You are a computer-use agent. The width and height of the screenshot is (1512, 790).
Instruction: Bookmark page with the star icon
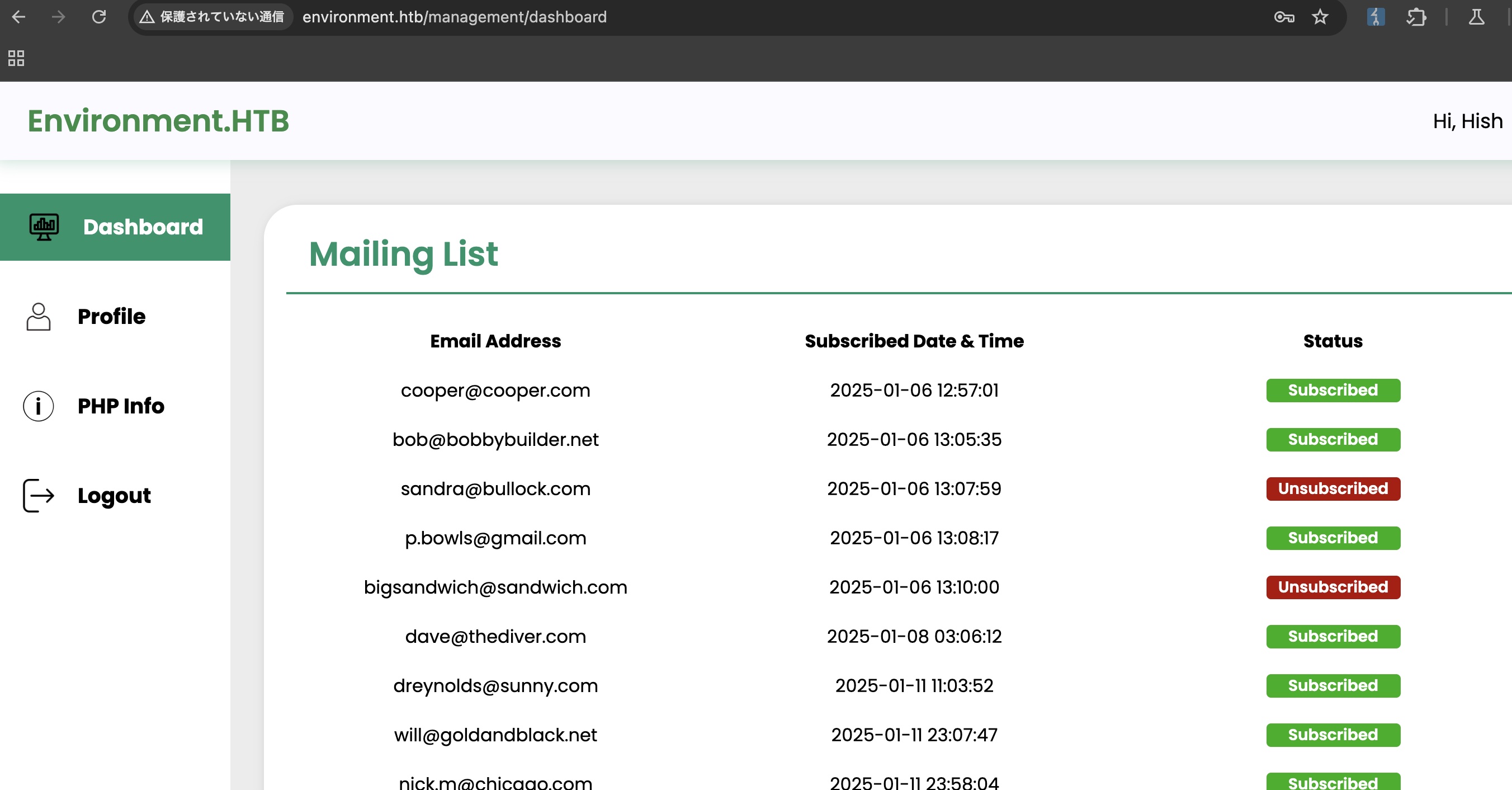click(x=1320, y=17)
